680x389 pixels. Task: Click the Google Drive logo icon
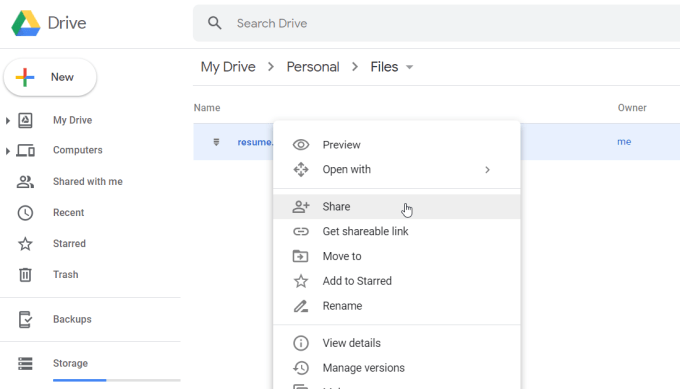click(x=26, y=23)
